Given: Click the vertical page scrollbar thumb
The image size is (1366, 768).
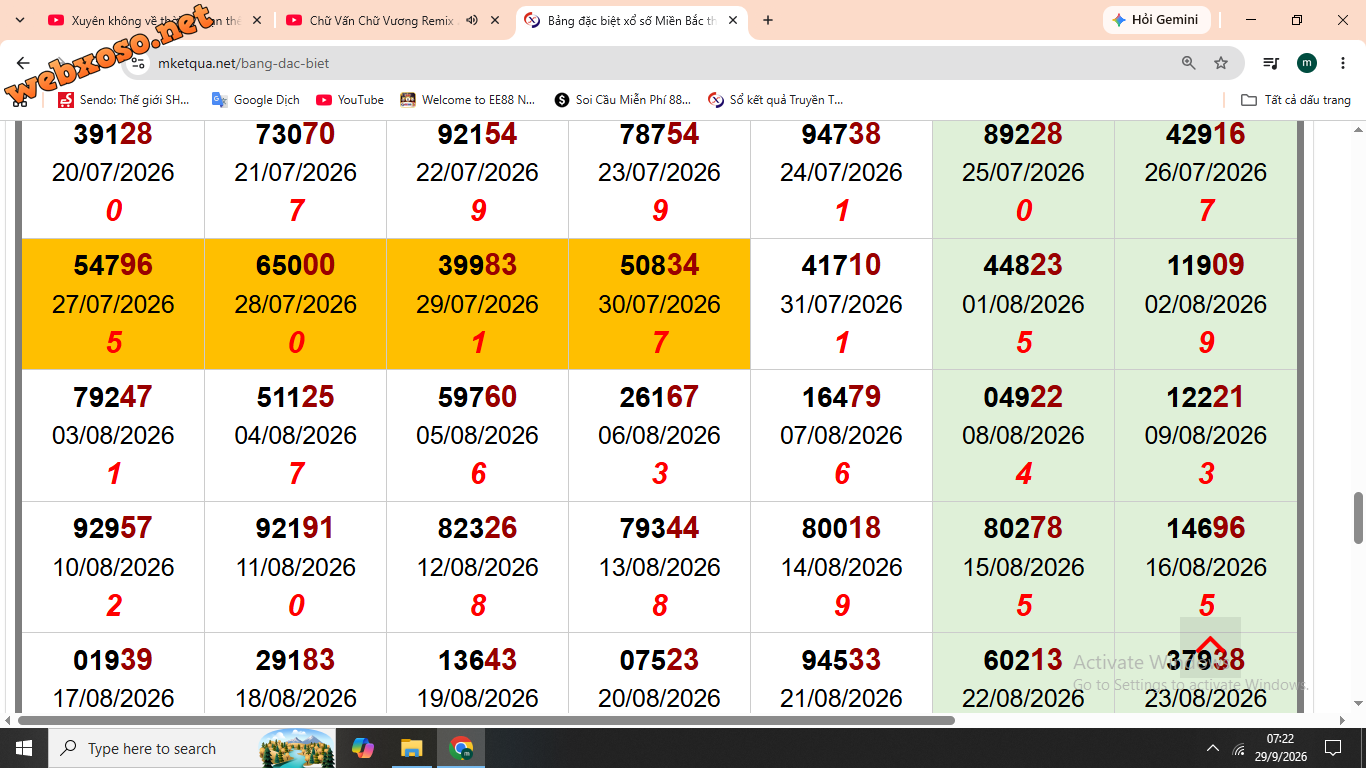Looking at the screenshot, I should coord(1358,518).
